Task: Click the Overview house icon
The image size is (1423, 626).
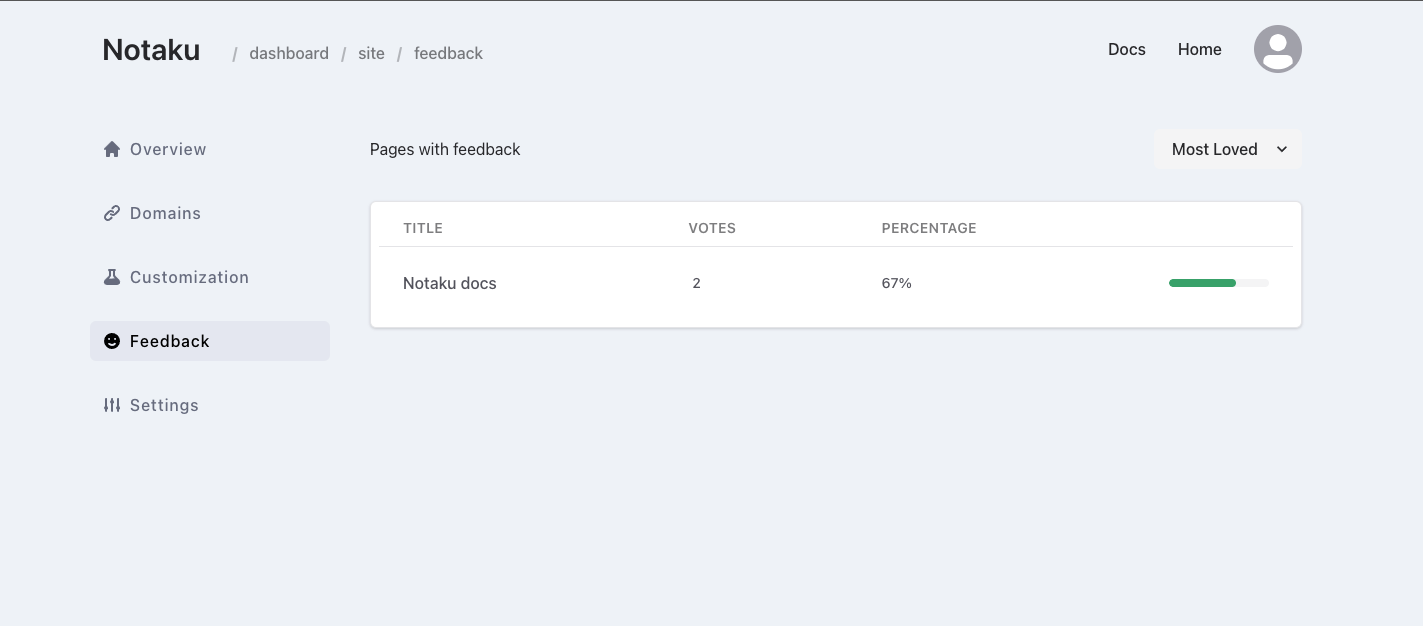Action: (112, 149)
